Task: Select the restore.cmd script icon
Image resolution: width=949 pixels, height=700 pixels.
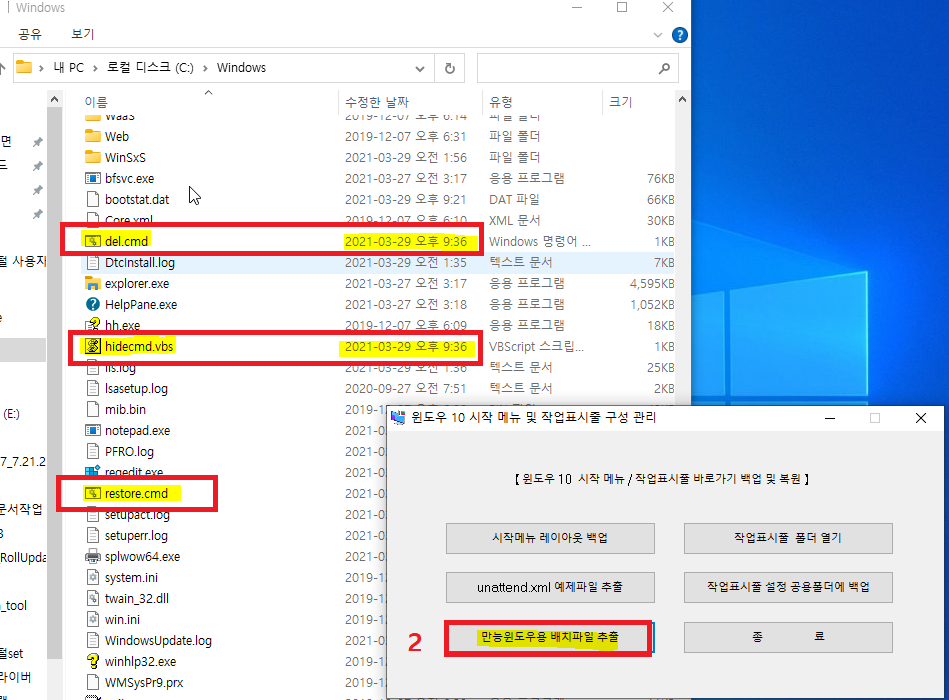Action: 93,494
